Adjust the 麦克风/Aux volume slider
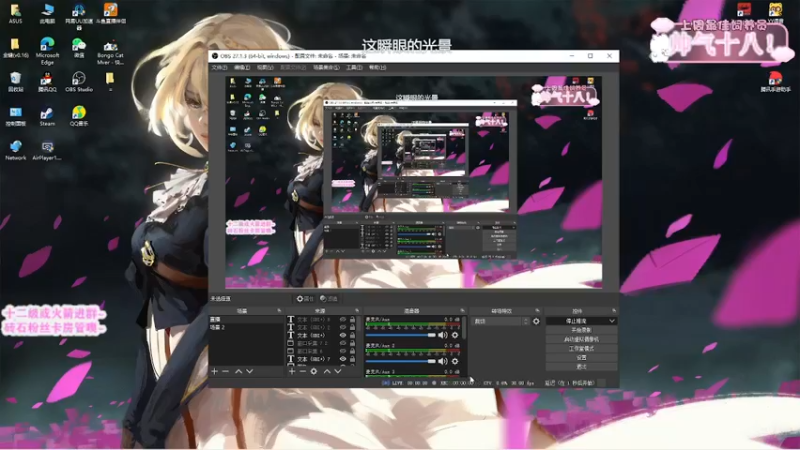Screen dimensions: 800x450 (401, 335)
